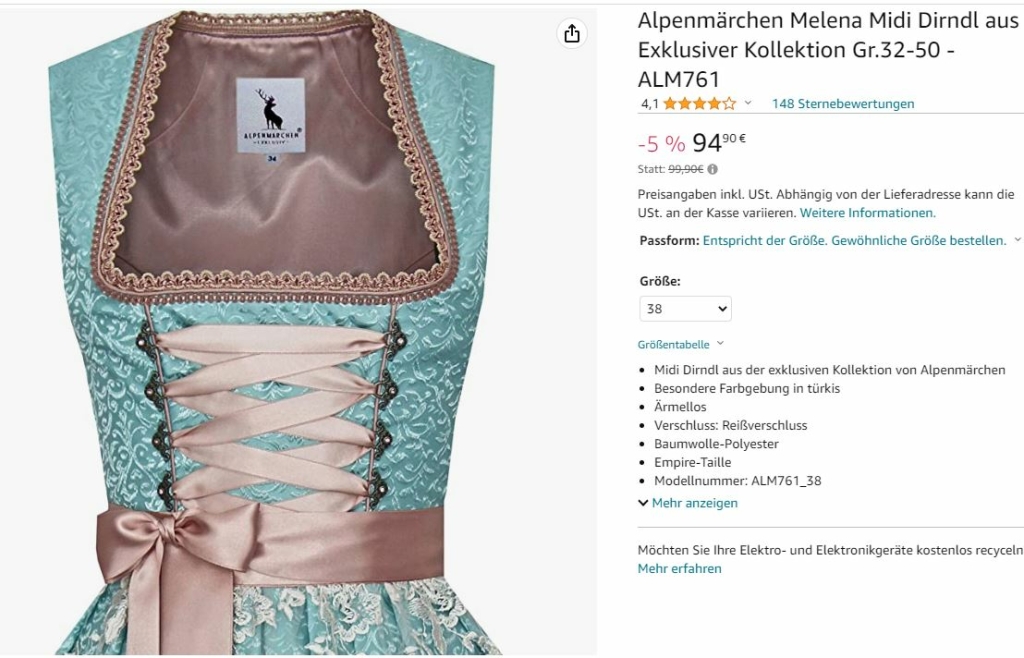Viewport: 1024px width, 658px height.
Task: Click the share icon on product image
Action: tap(571, 33)
